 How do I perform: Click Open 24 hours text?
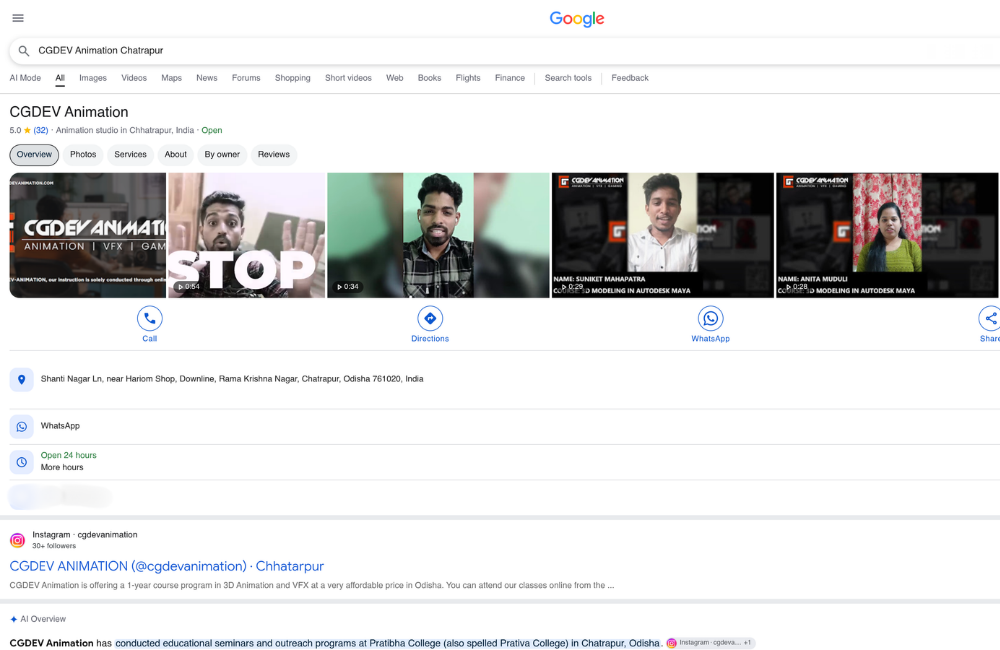68,455
